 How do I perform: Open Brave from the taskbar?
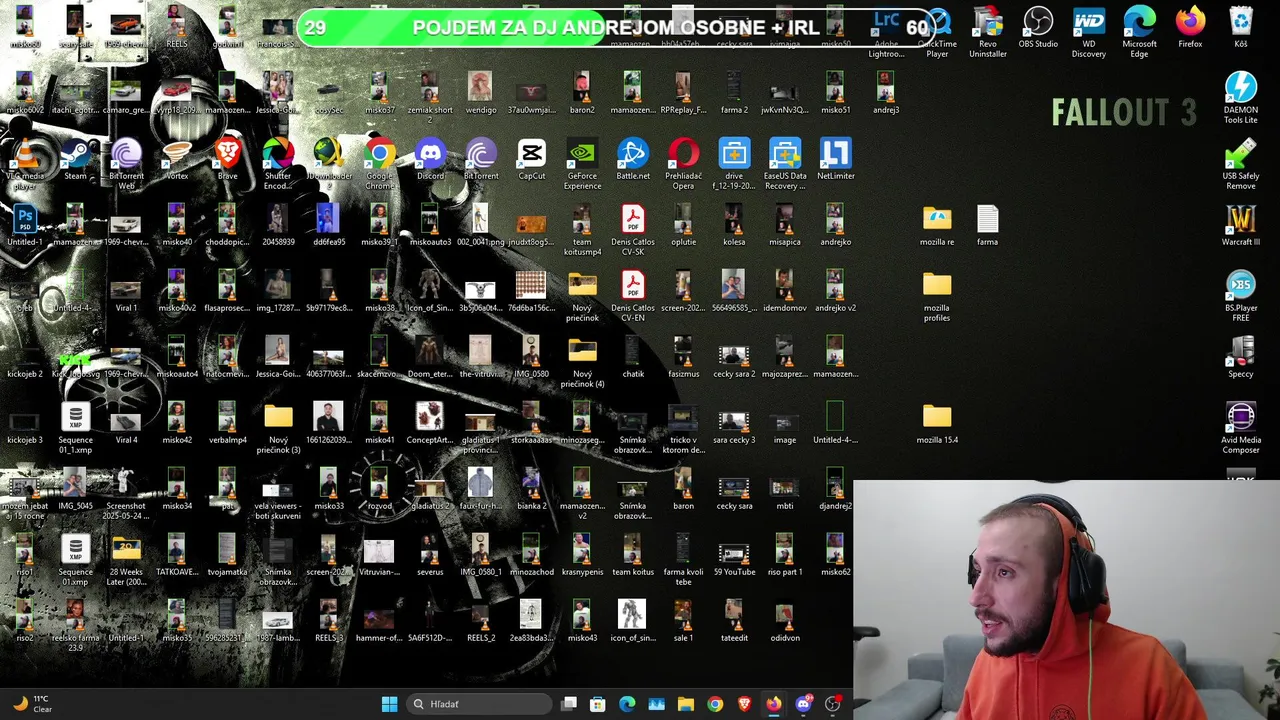[744, 704]
